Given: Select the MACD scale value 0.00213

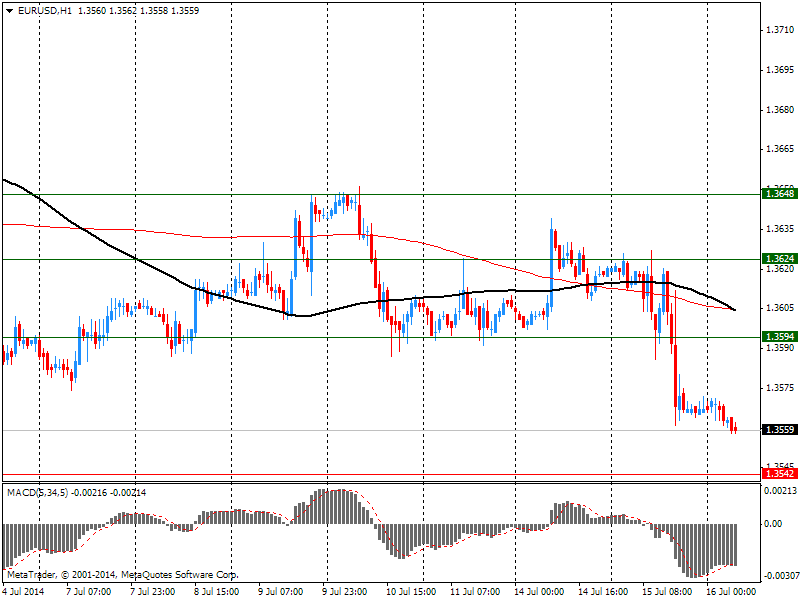Looking at the screenshot, I should [780, 491].
